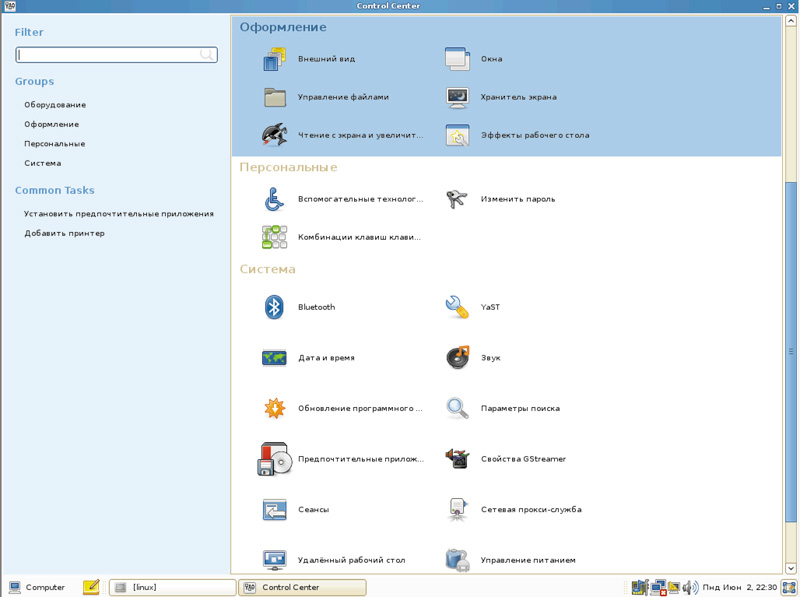This screenshot has height=597, width=800.
Task: Open Управление питанием power management
Action: (457, 560)
